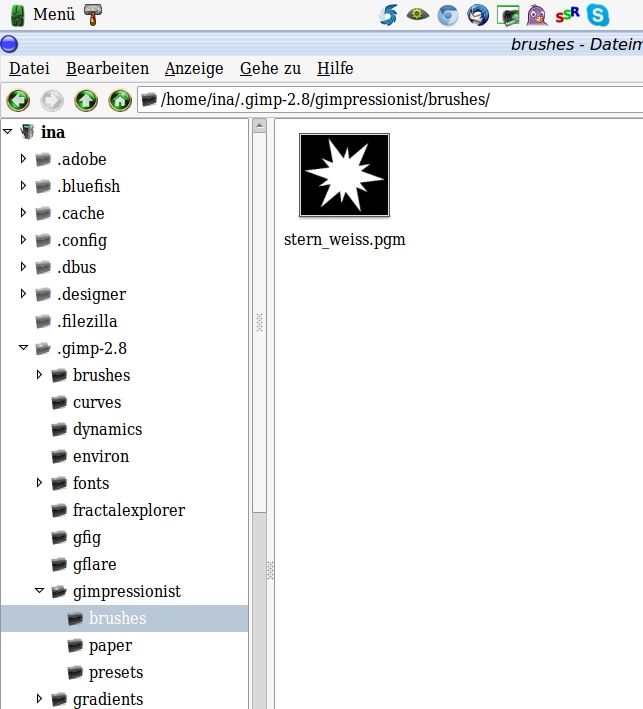Launch the SSR screen recorder icon

567,15
